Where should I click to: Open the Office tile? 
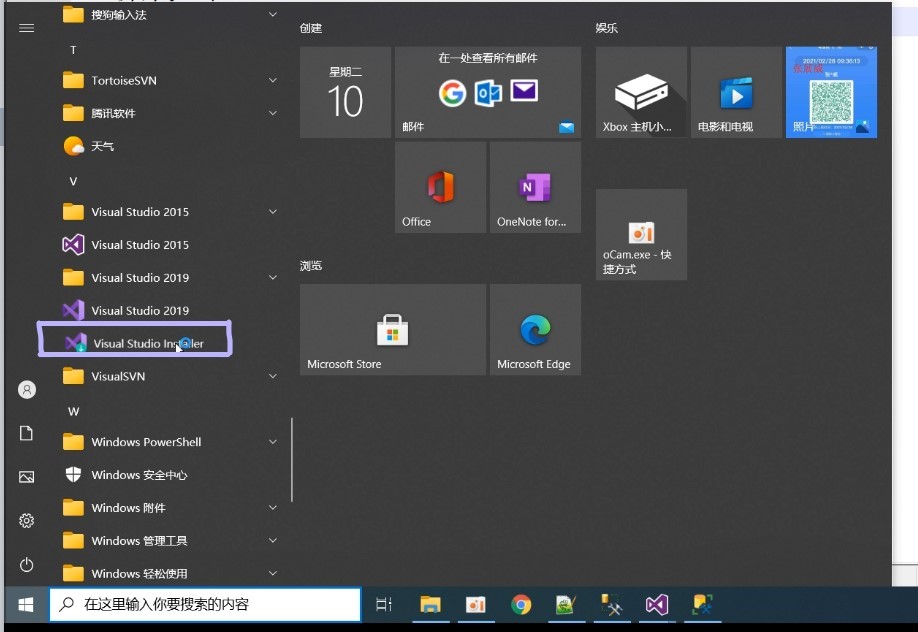click(x=439, y=186)
